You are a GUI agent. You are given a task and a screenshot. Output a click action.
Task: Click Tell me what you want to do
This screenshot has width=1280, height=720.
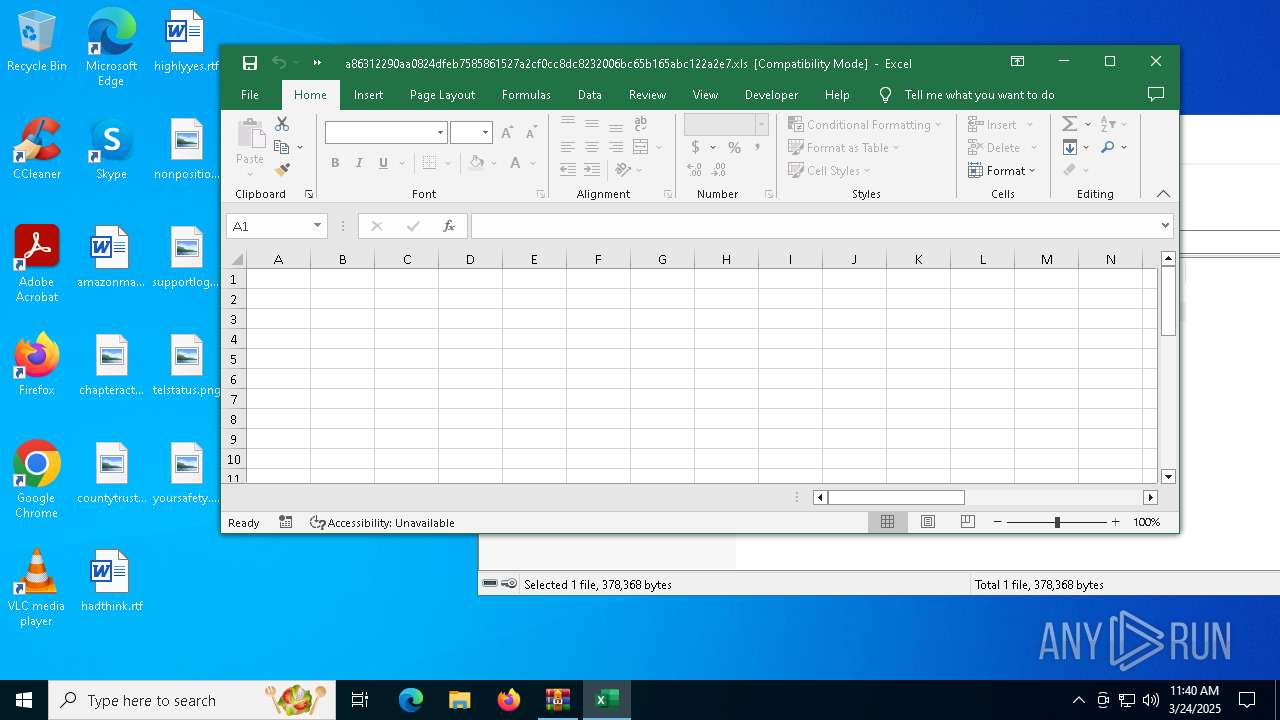(979, 95)
